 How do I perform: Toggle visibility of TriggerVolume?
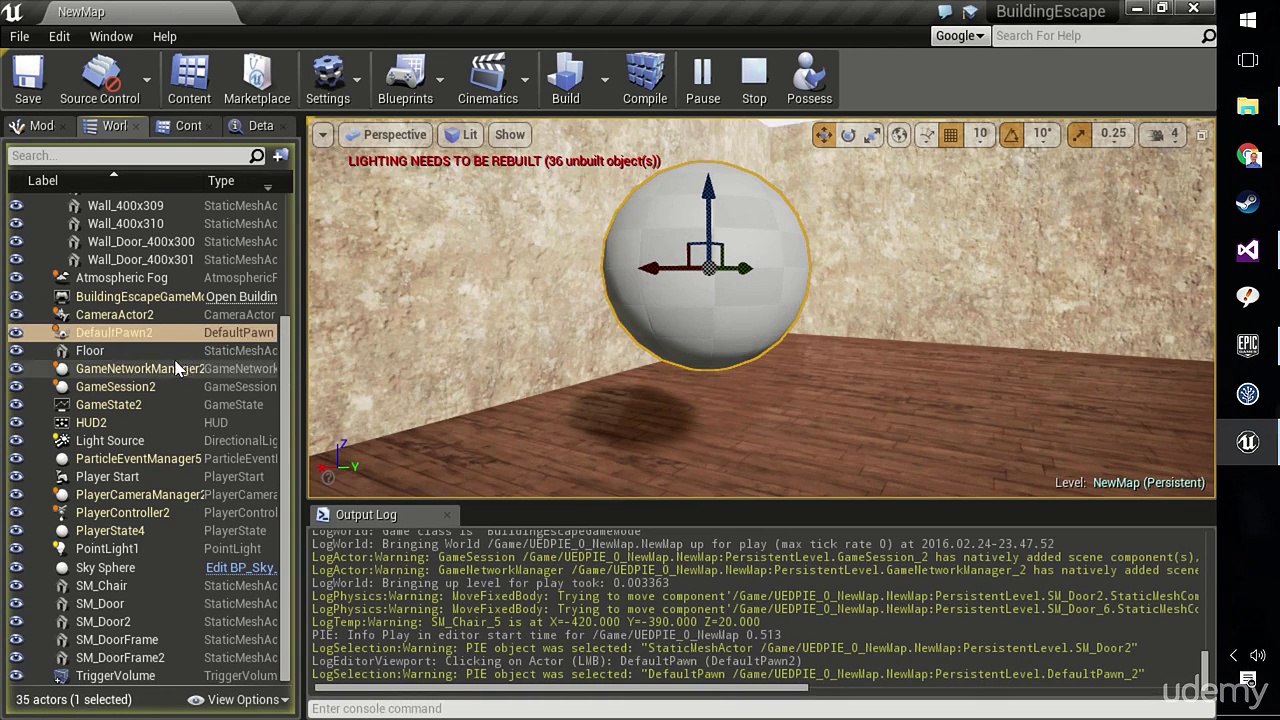point(16,676)
